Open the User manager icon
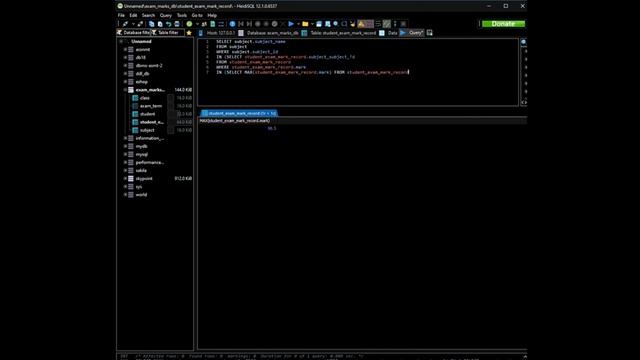Viewport: 640px width, 360px height. pyautogui.click(x=204, y=24)
